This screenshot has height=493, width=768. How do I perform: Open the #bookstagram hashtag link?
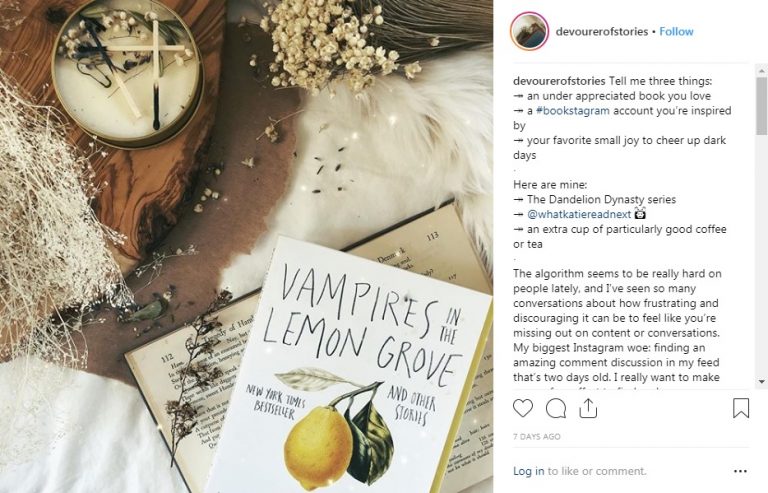pyautogui.click(x=573, y=111)
